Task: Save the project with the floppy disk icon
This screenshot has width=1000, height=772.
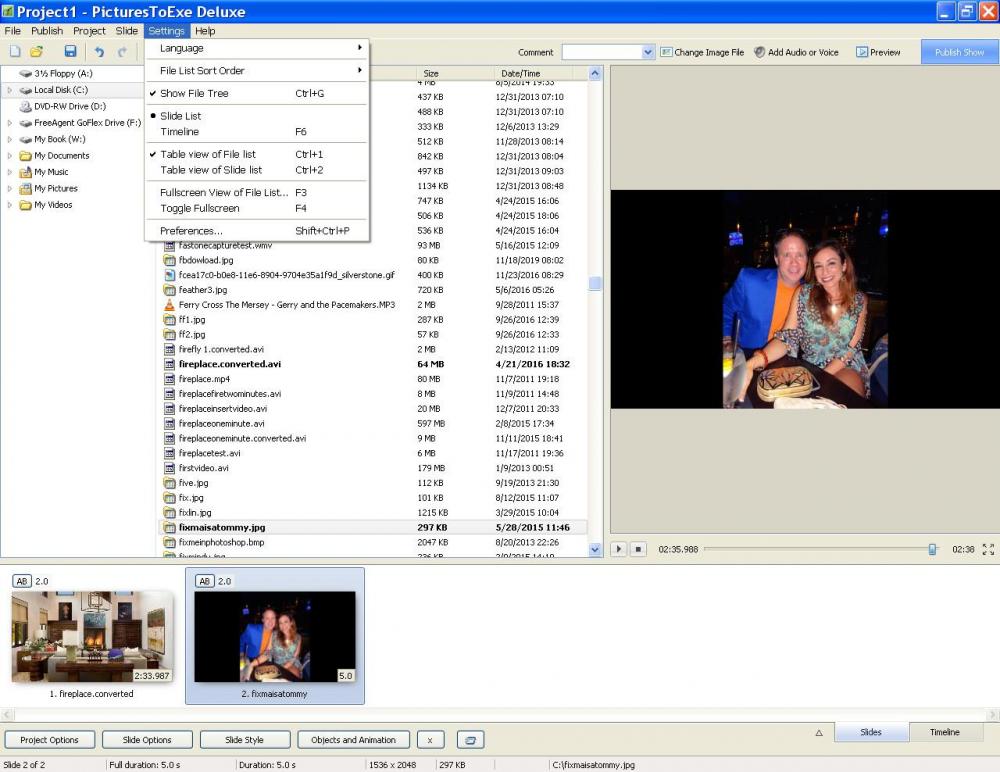Action: point(70,52)
